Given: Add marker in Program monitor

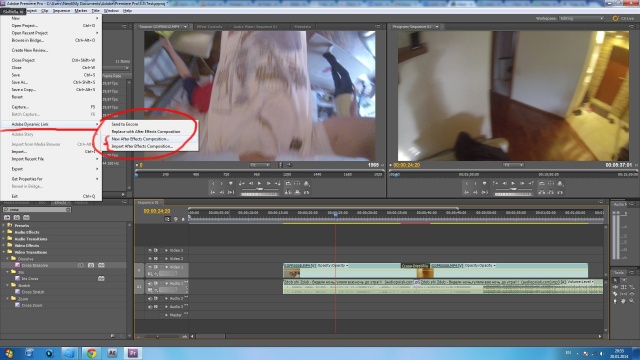Looking at the screenshot, I should coord(484,184).
